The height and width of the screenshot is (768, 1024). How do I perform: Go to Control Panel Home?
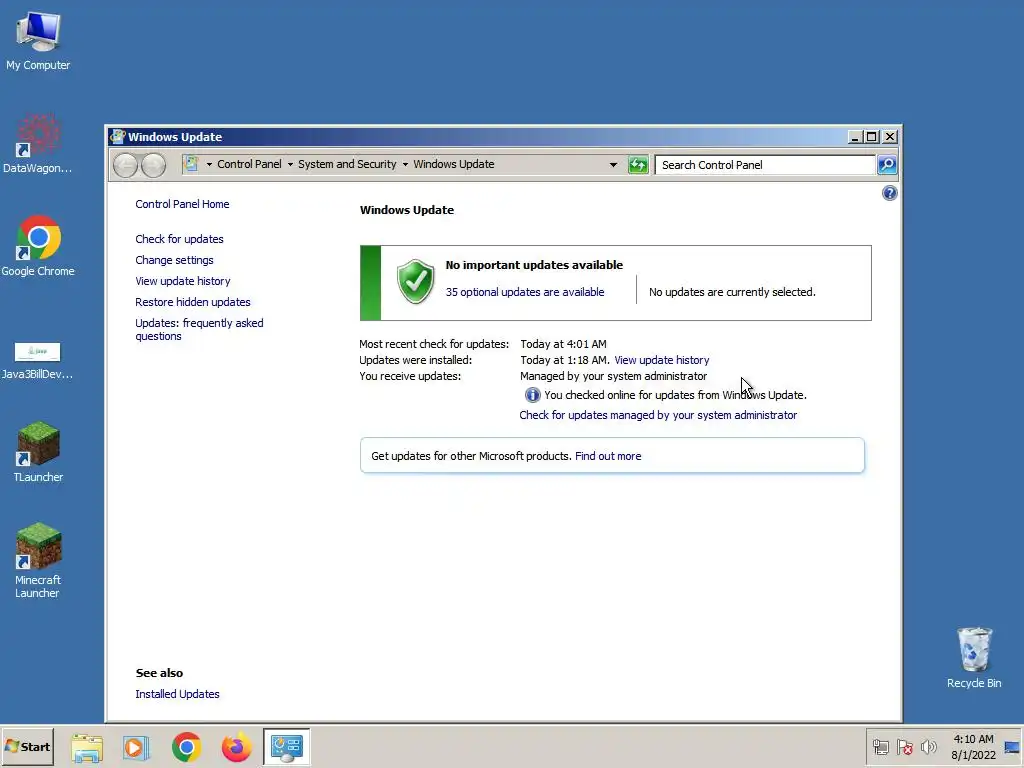[x=182, y=204]
